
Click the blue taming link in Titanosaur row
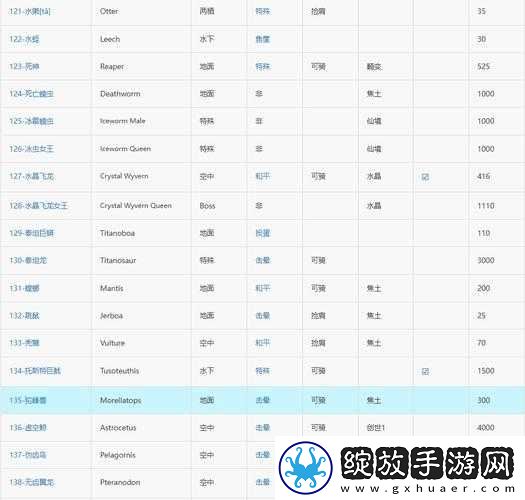(263, 260)
